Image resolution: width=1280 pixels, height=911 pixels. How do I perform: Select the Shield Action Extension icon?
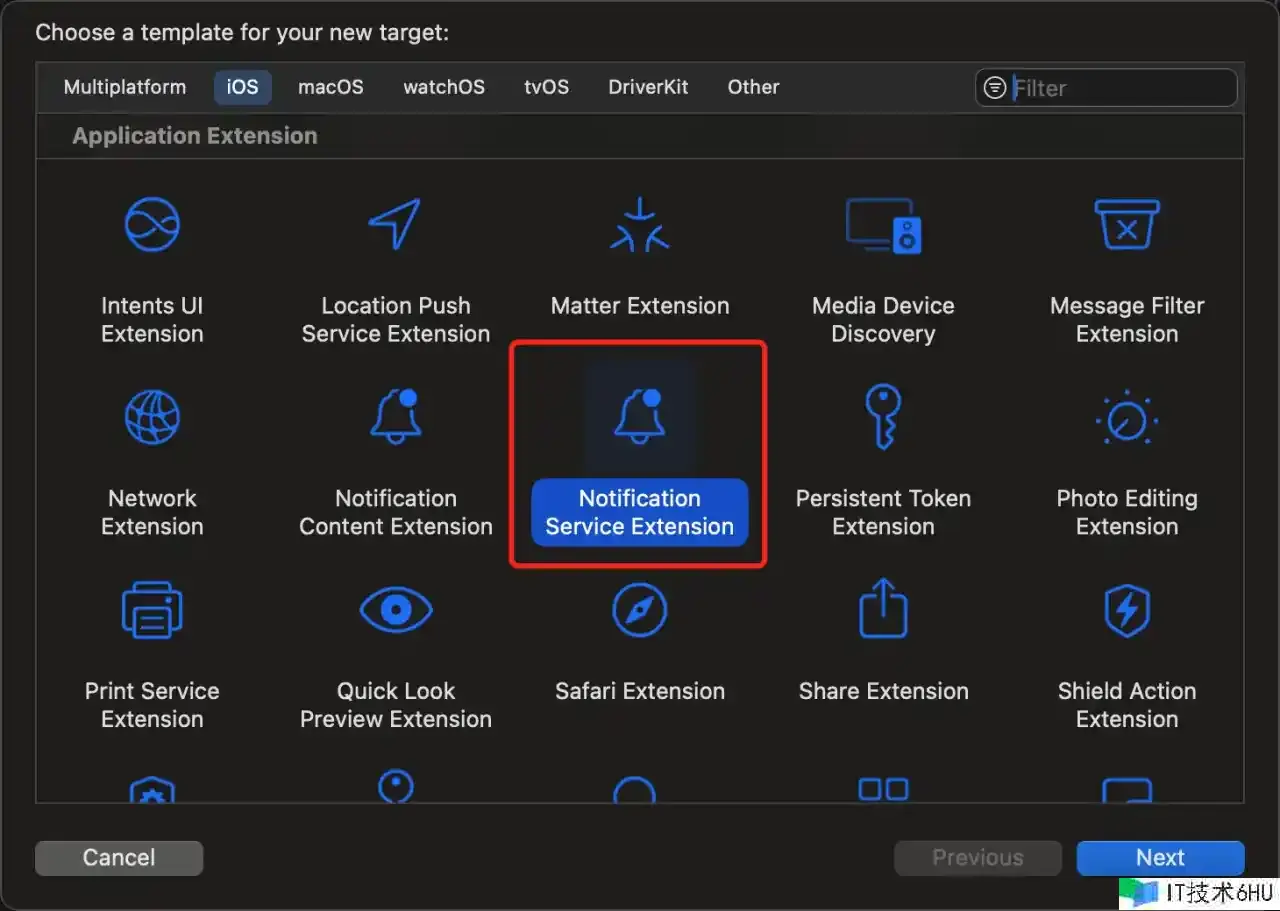click(1127, 610)
